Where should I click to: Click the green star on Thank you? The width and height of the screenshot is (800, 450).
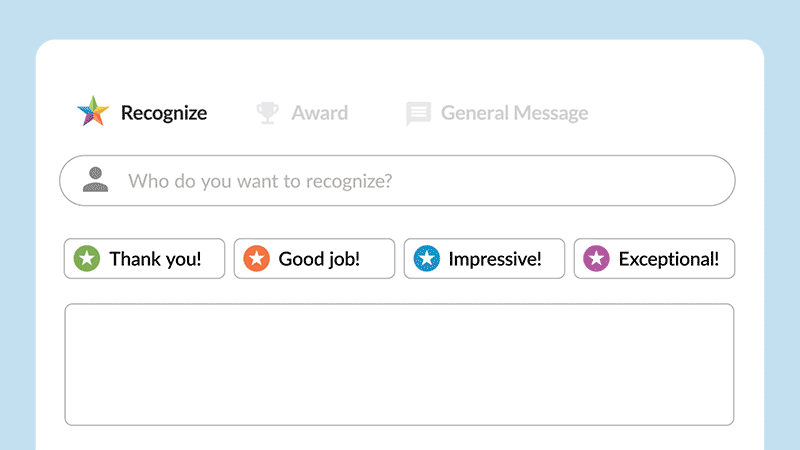coord(87,258)
